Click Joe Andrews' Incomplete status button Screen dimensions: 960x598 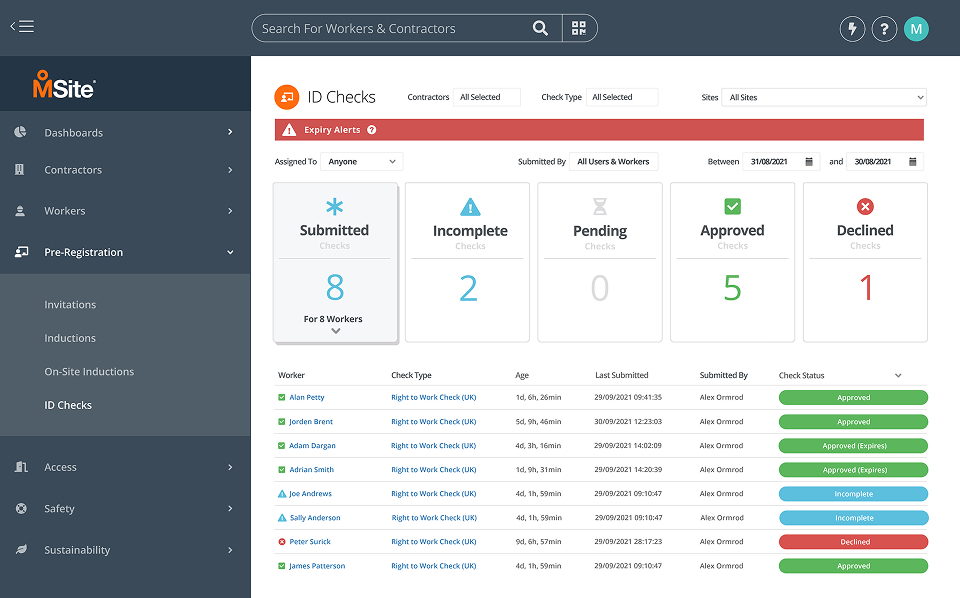(x=853, y=494)
